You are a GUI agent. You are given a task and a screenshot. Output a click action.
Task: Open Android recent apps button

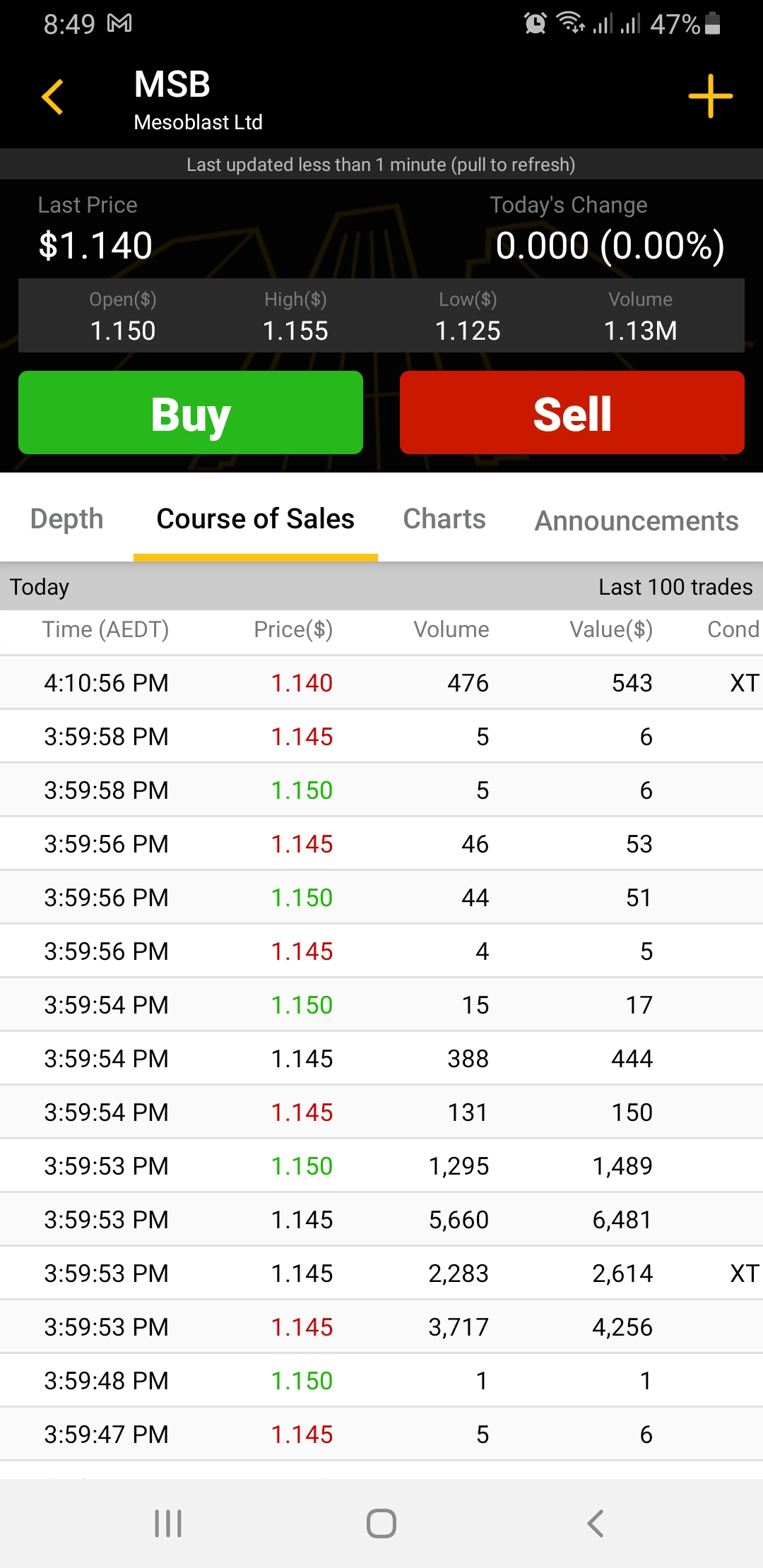click(168, 1524)
